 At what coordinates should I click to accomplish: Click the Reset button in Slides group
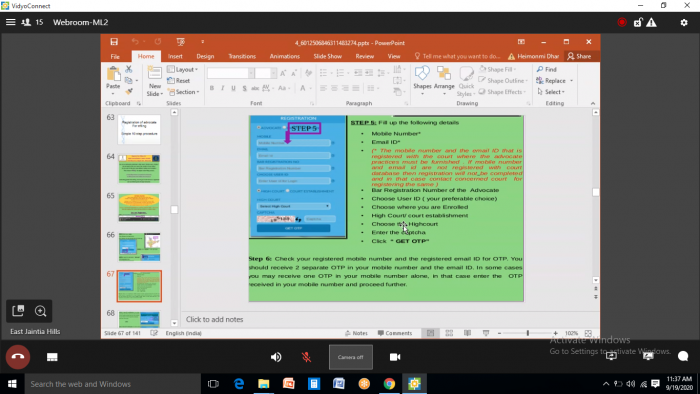[x=179, y=81]
